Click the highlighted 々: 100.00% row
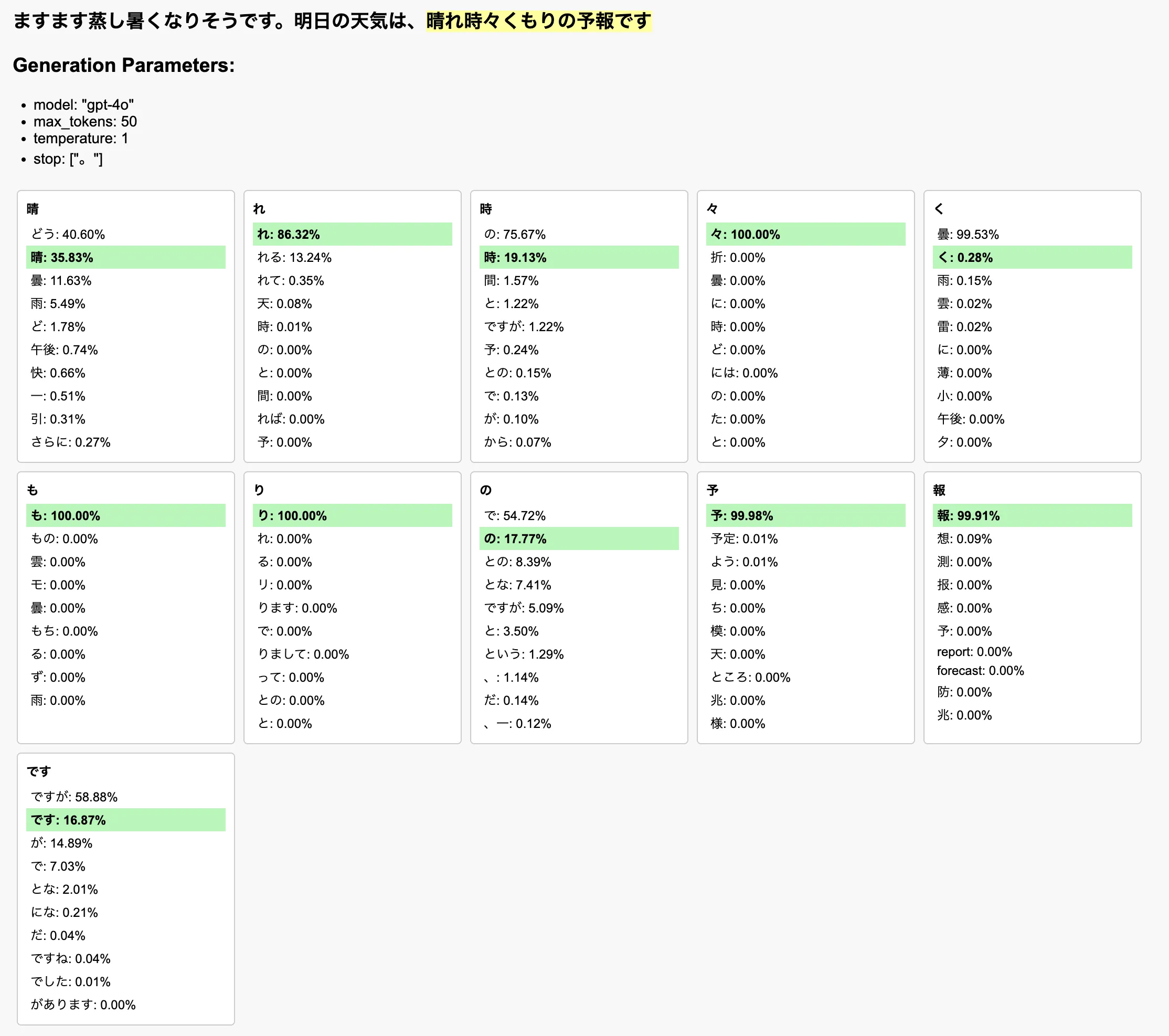The width and height of the screenshot is (1169, 1036). click(x=806, y=234)
